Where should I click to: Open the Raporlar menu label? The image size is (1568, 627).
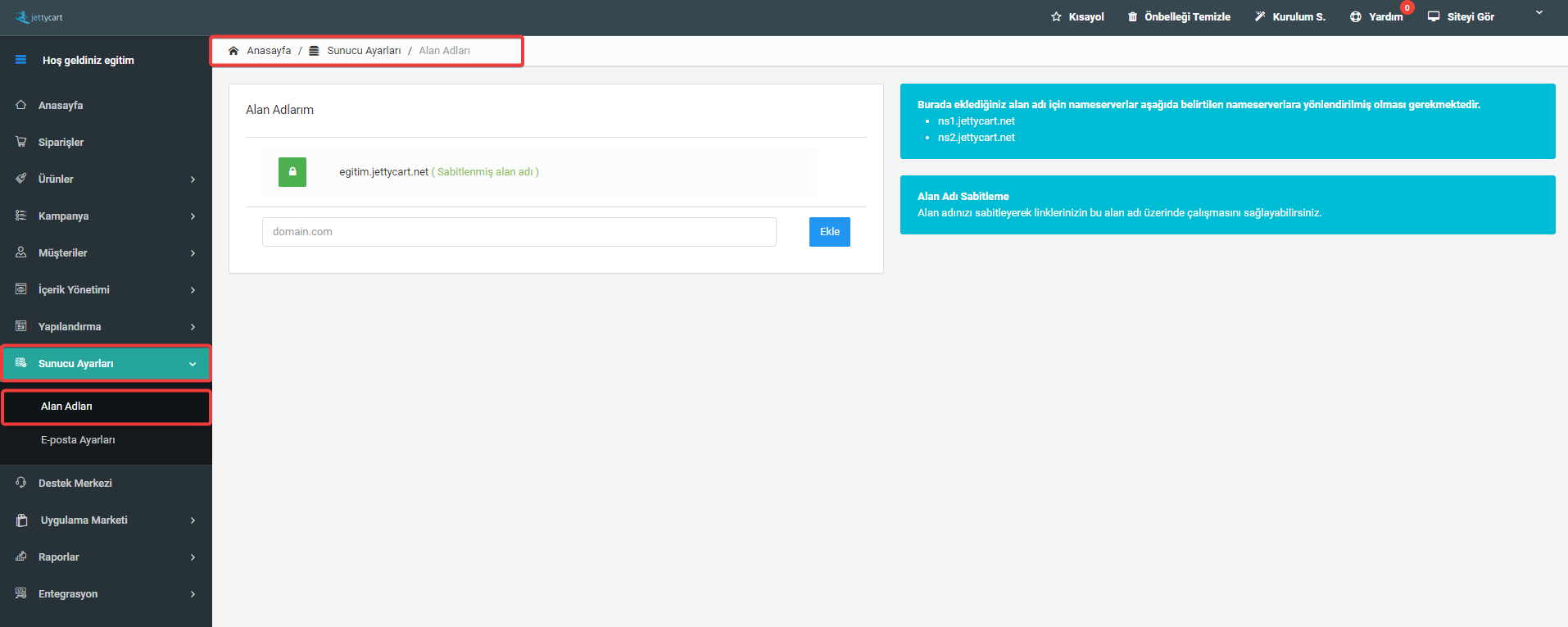59,557
